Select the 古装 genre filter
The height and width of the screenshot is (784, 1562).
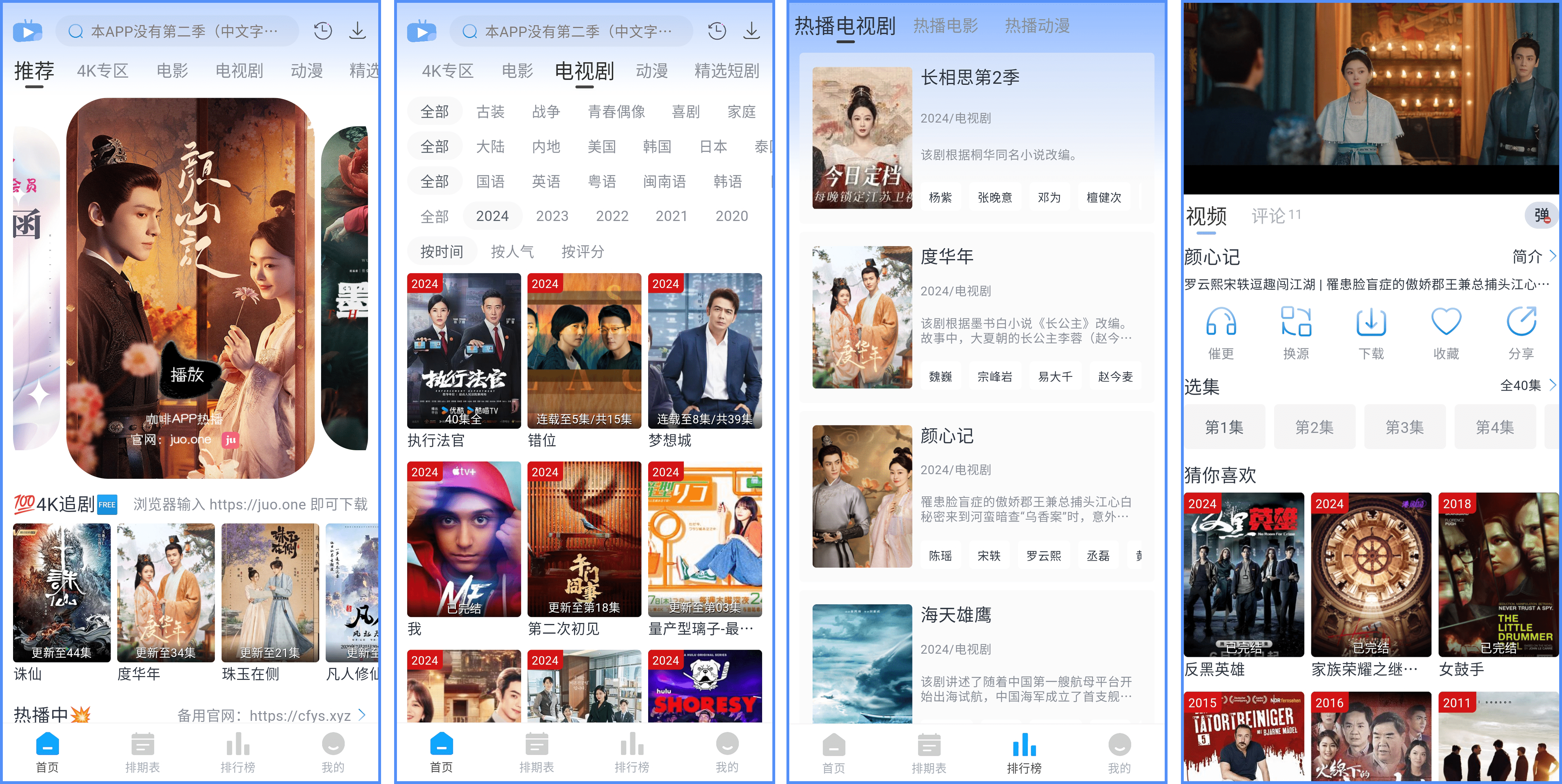490,111
